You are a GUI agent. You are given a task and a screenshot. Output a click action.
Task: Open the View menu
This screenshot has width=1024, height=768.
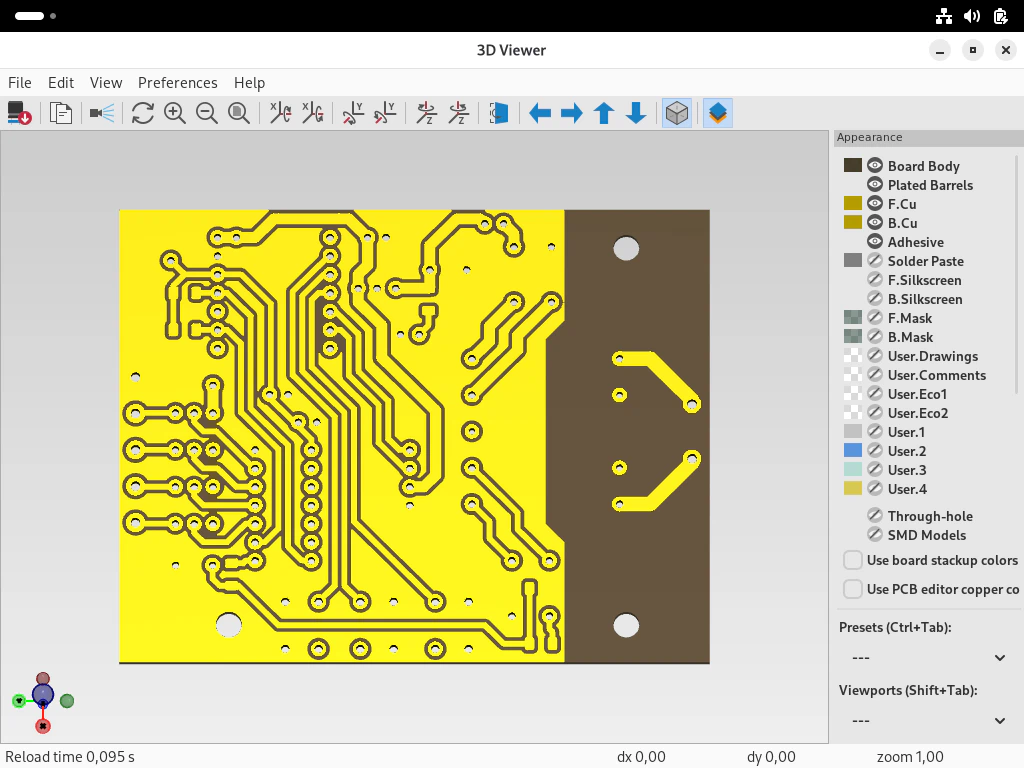click(106, 83)
